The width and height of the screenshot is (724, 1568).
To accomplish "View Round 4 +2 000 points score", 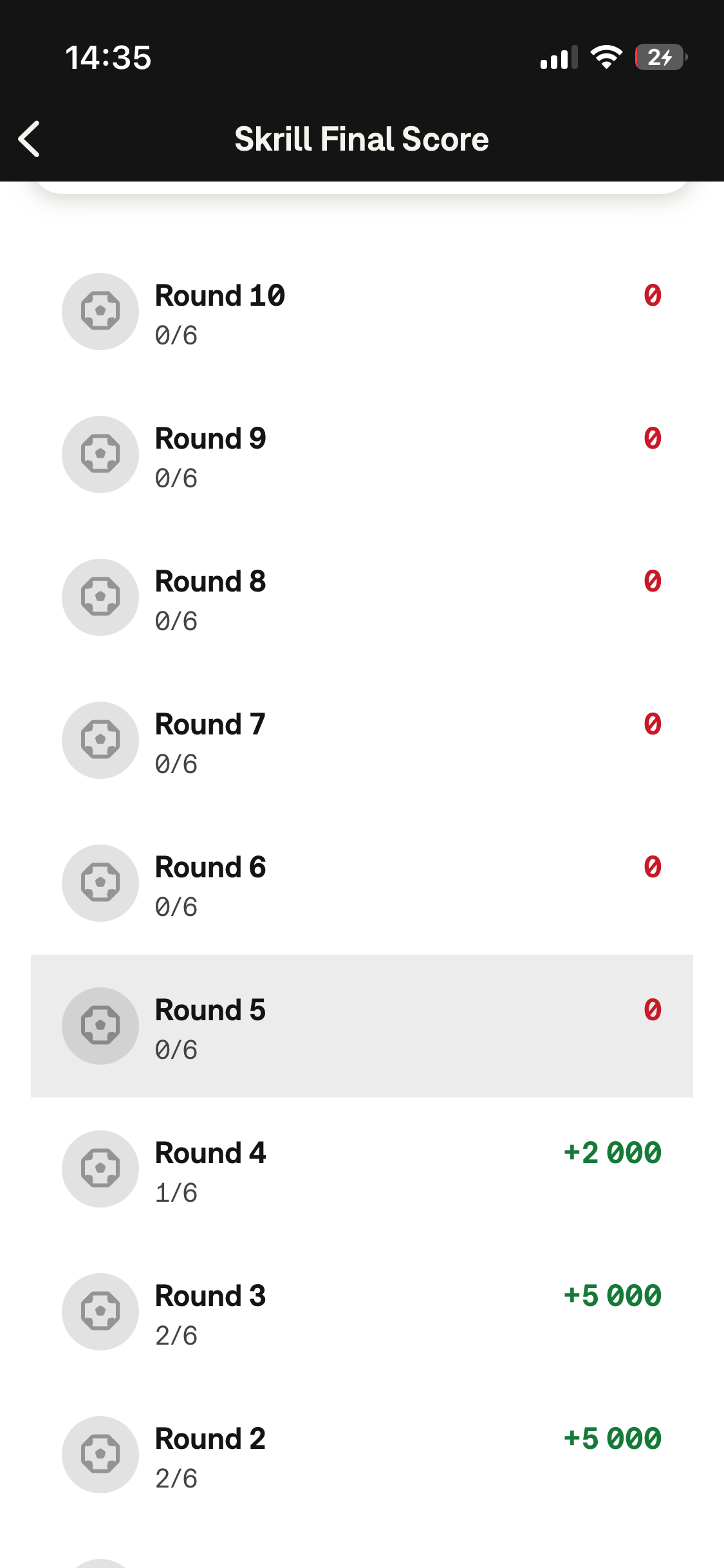I will tap(612, 1153).
